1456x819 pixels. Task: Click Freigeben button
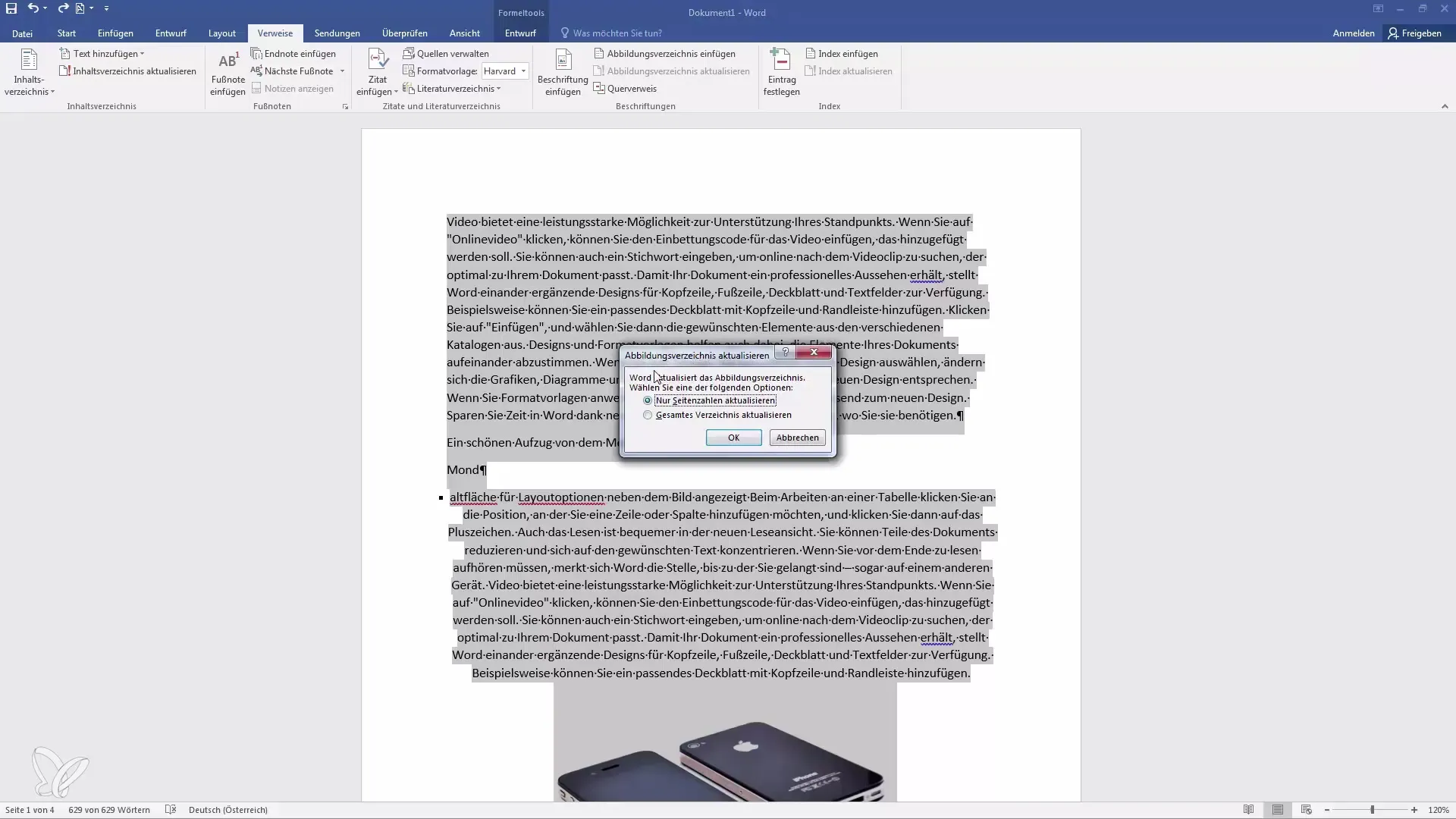[1415, 33]
